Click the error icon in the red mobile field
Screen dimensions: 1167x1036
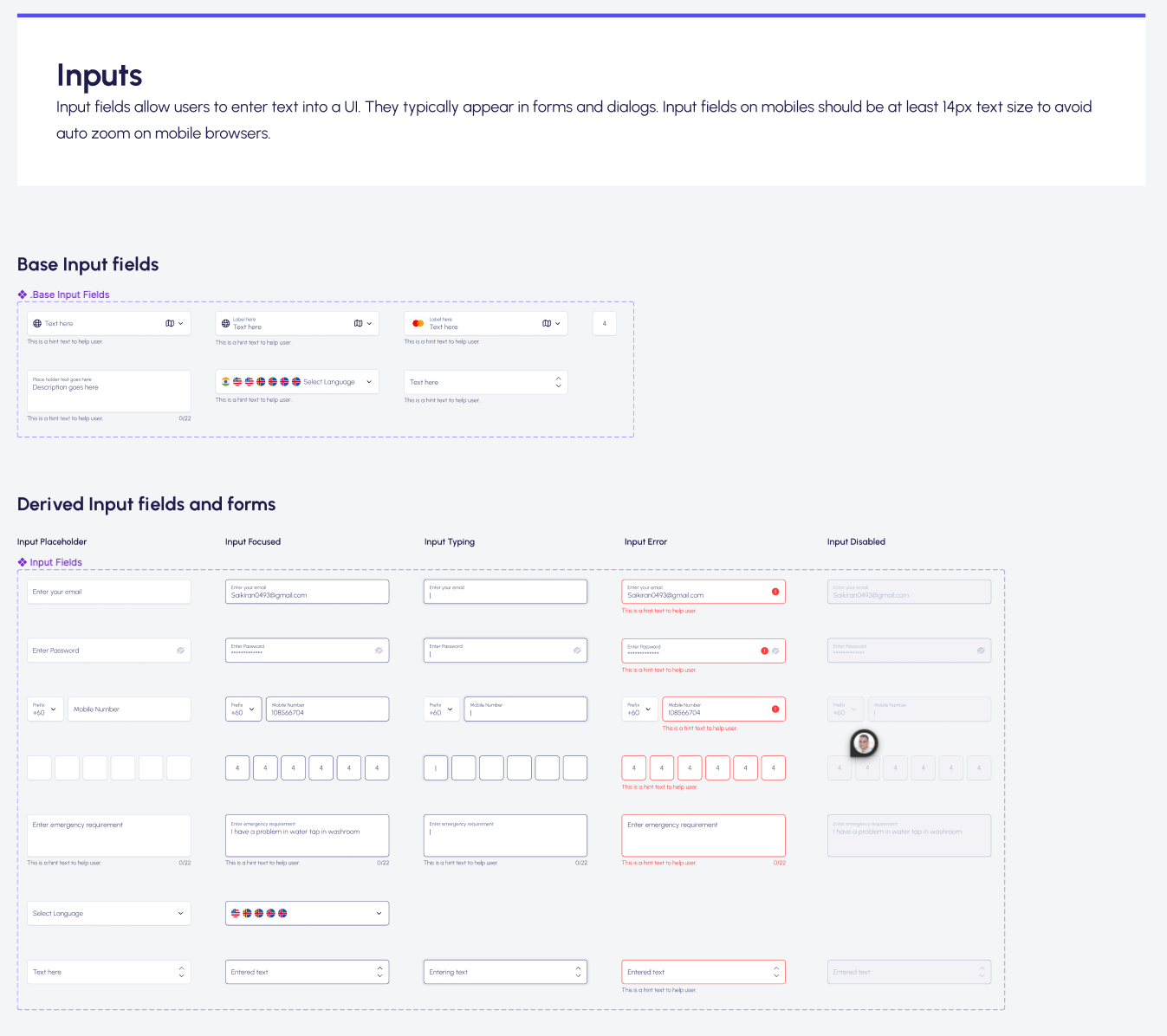[x=775, y=709]
